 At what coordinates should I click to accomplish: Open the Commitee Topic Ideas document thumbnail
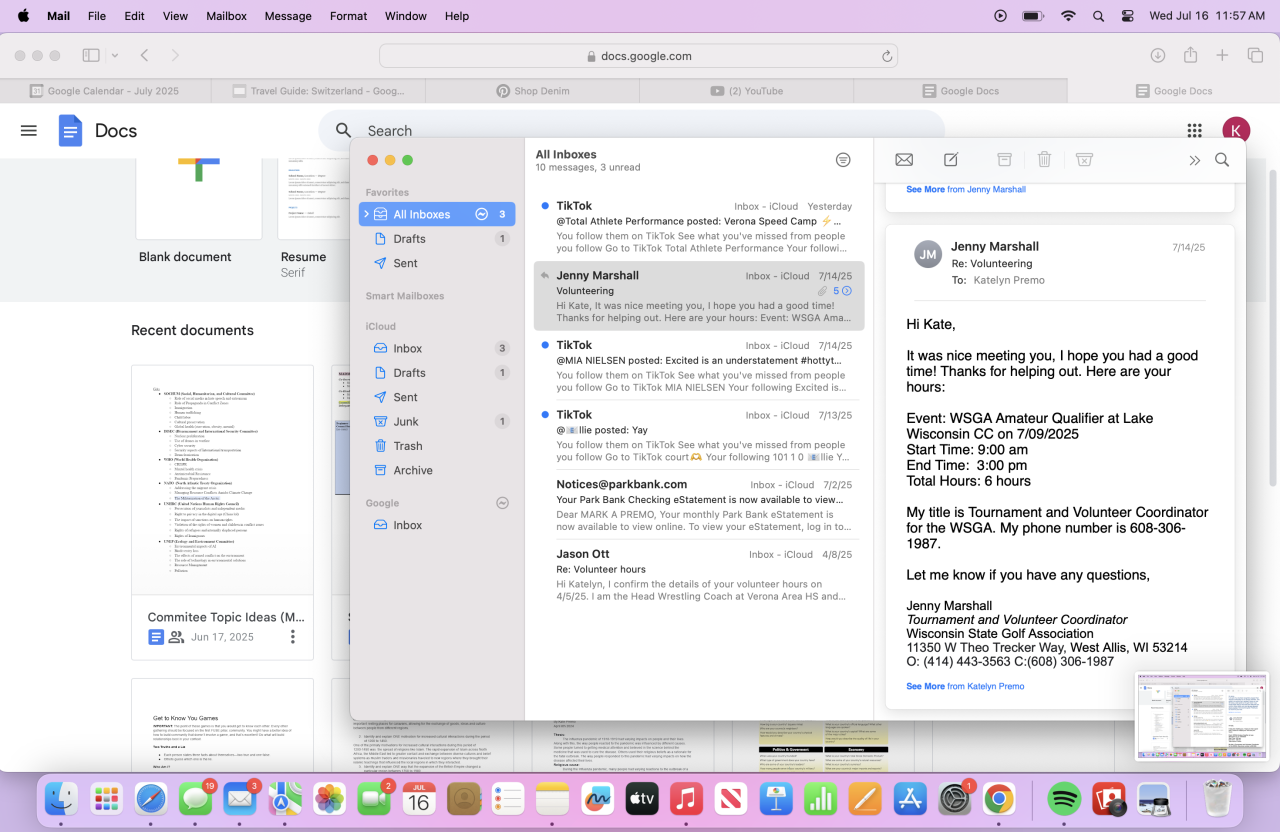click(222, 480)
